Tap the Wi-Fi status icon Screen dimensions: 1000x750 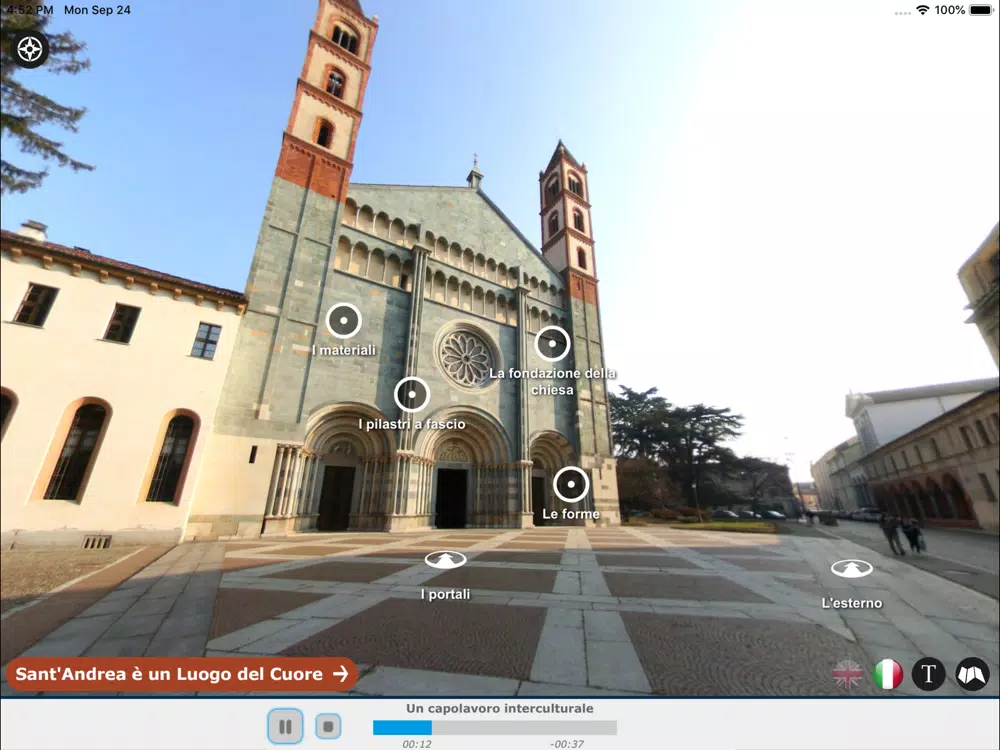tap(922, 10)
